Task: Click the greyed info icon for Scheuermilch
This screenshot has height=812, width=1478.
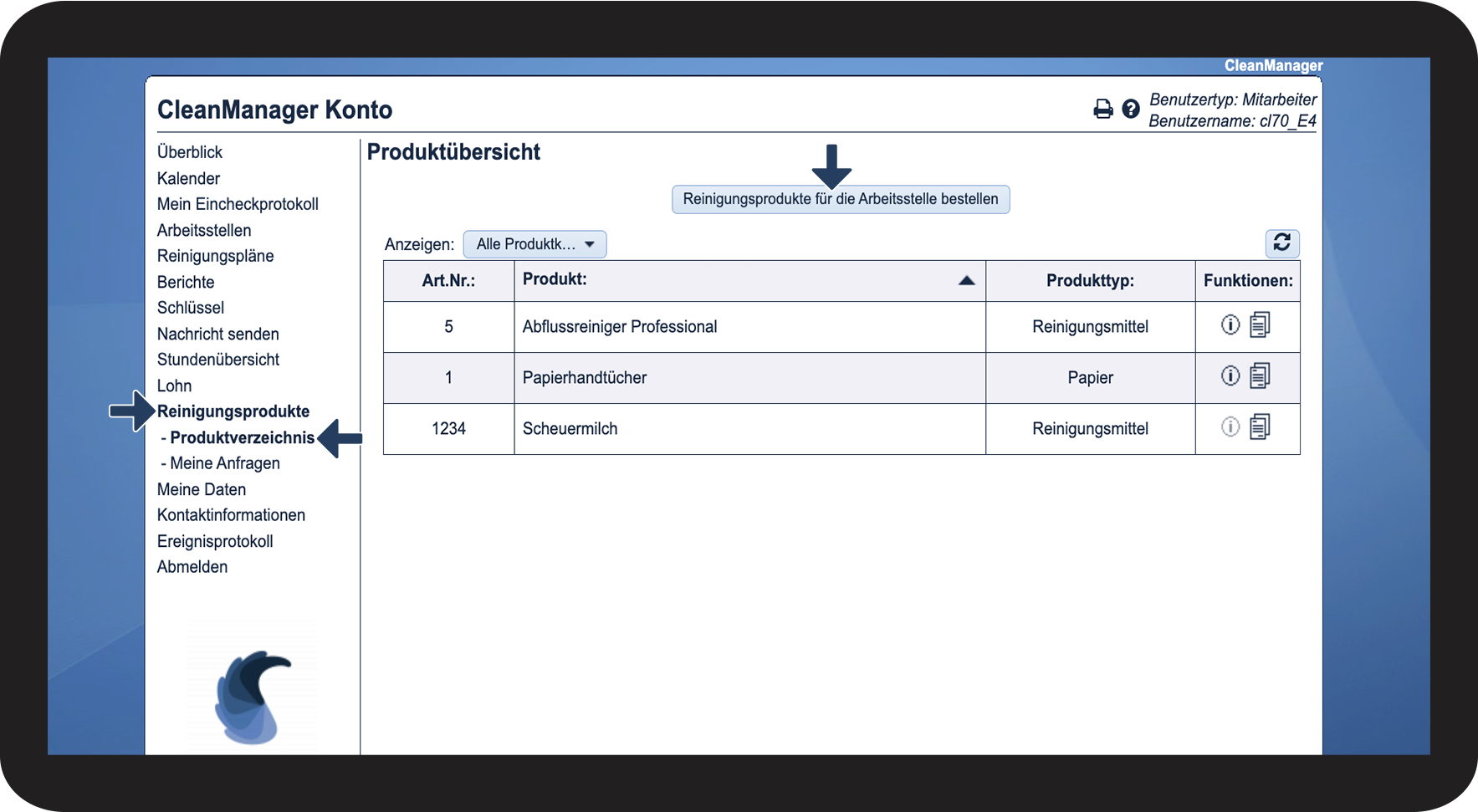Action: pos(1230,426)
